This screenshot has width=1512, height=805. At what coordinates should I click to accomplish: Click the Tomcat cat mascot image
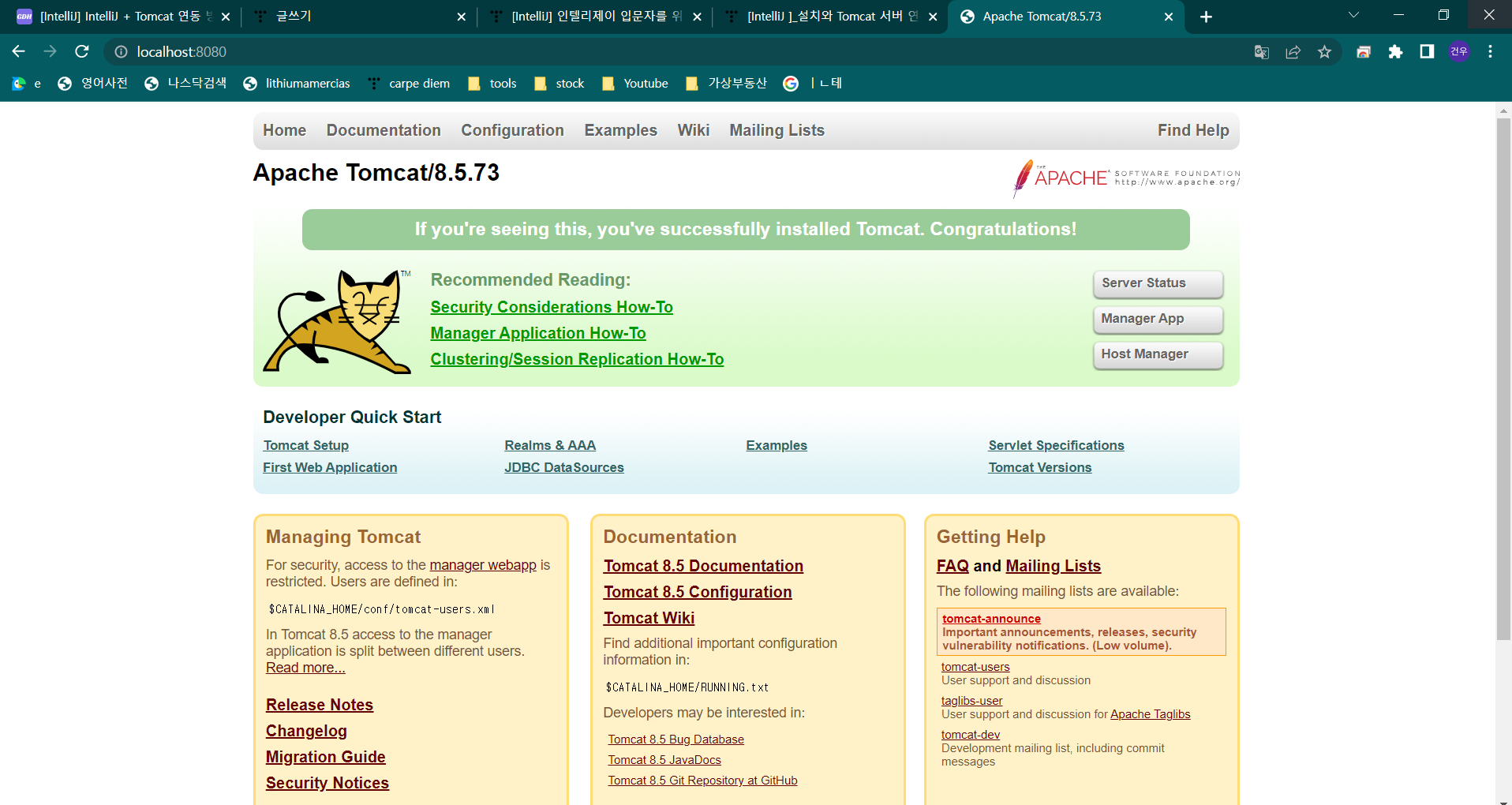click(337, 321)
